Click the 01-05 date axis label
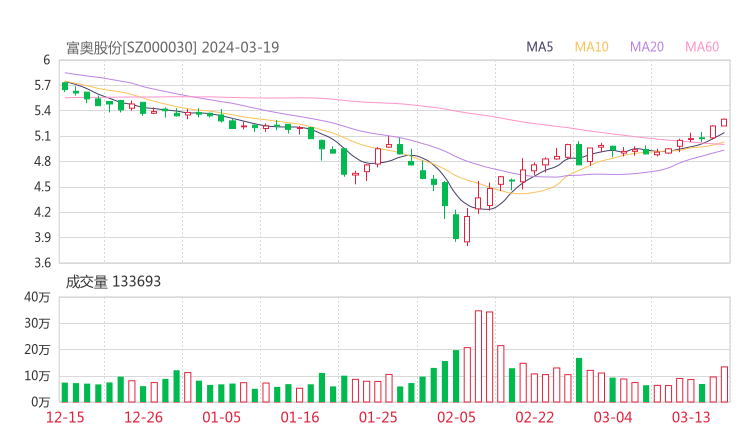 [221, 417]
